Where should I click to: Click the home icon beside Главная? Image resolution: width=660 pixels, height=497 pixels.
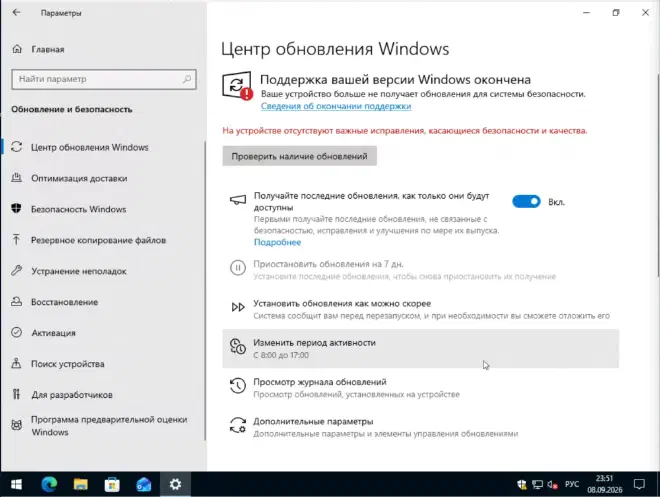point(17,49)
